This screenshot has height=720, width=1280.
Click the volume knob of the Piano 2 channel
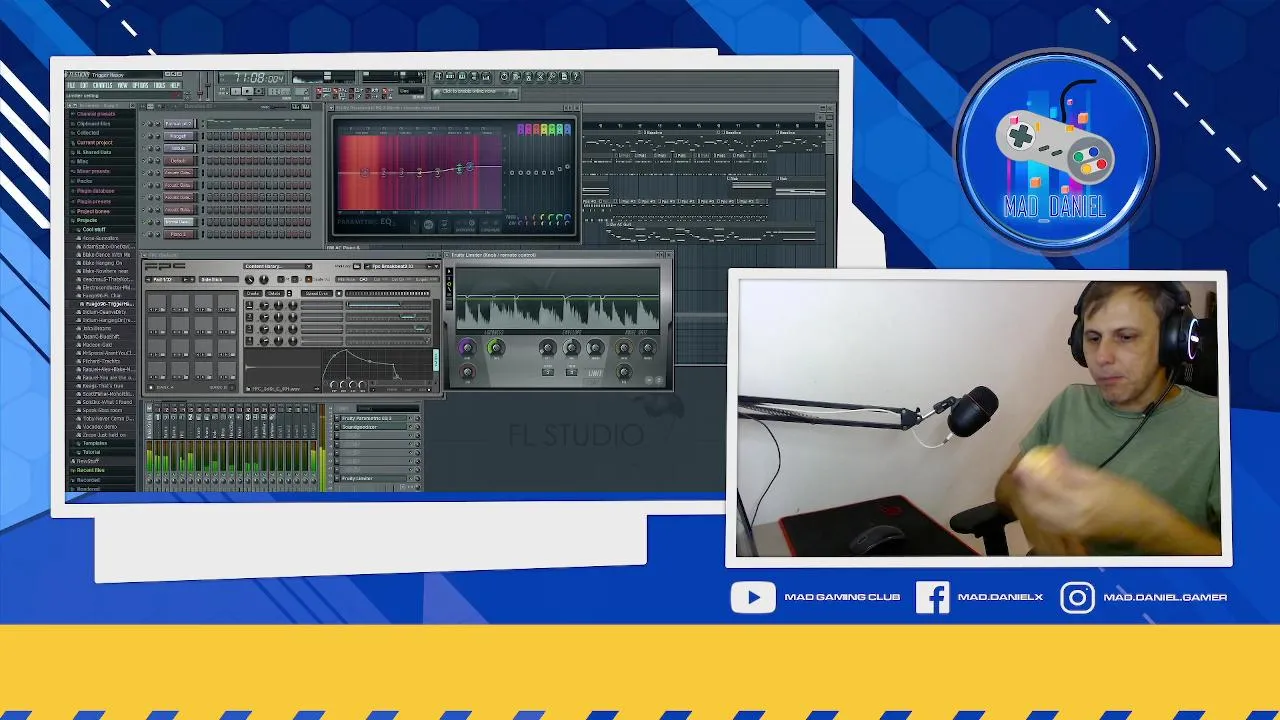157,234
